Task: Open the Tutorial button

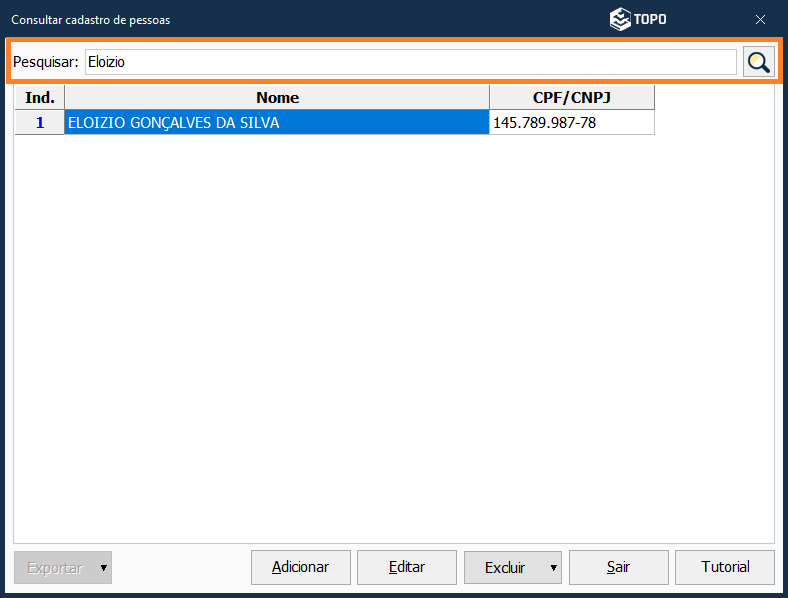Action: [x=725, y=567]
